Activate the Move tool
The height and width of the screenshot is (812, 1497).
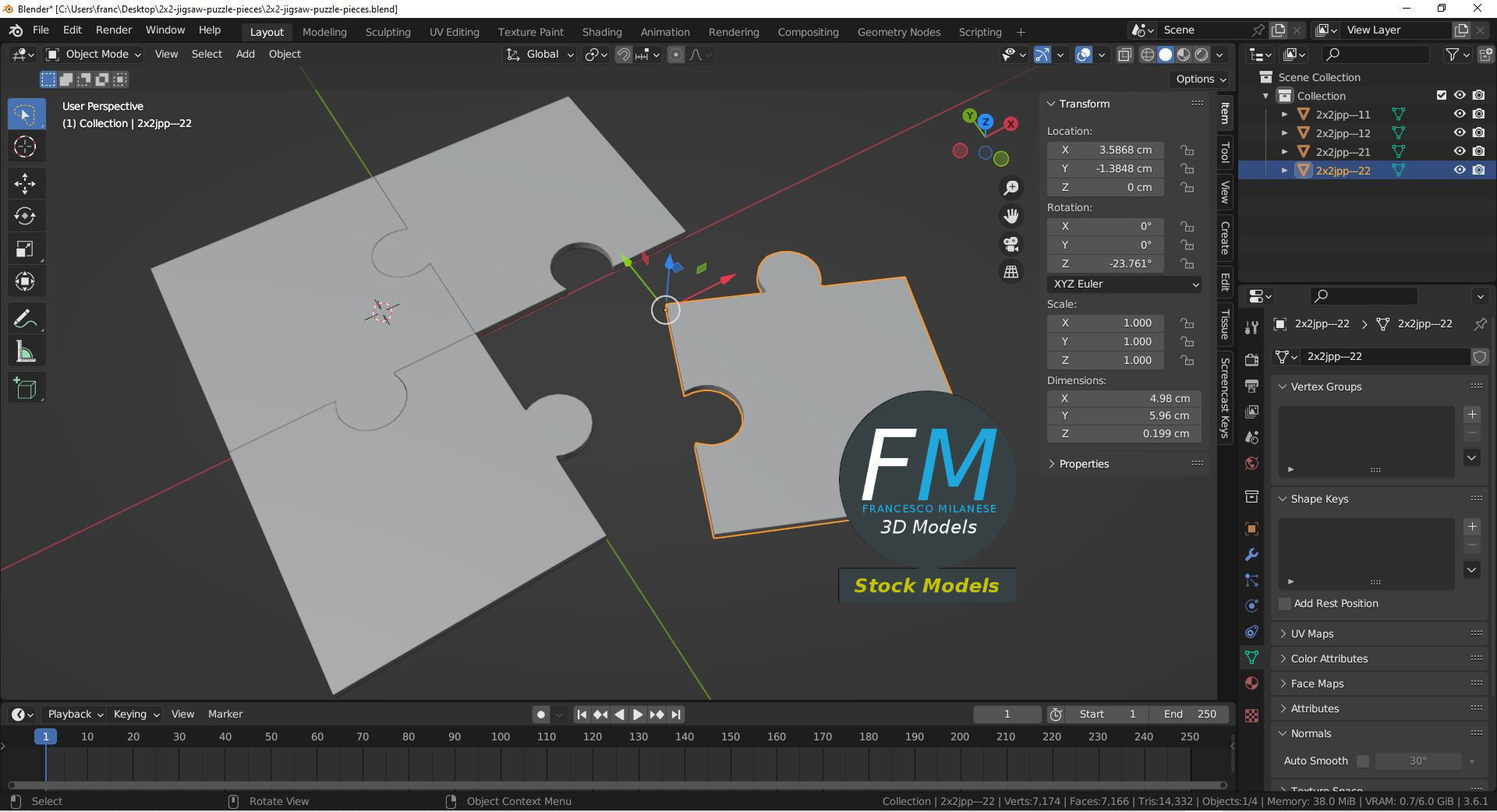25,183
